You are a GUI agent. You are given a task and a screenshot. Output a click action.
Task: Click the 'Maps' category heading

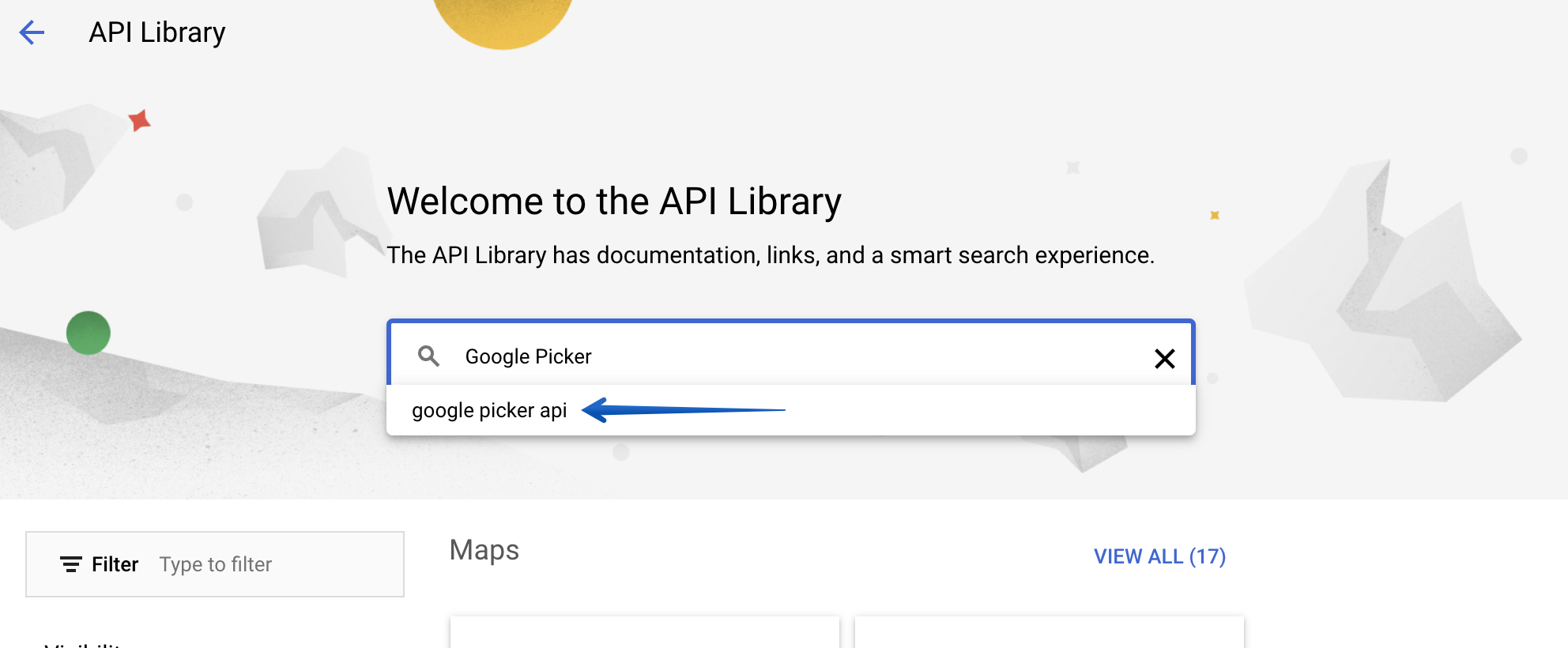(484, 551)
